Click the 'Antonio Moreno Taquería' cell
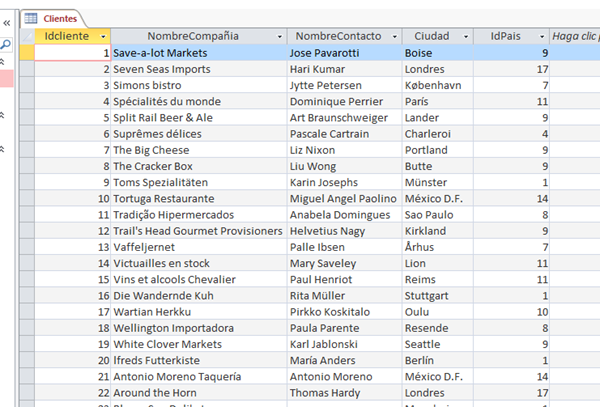The image size is (600, 407). pos(199,377)
